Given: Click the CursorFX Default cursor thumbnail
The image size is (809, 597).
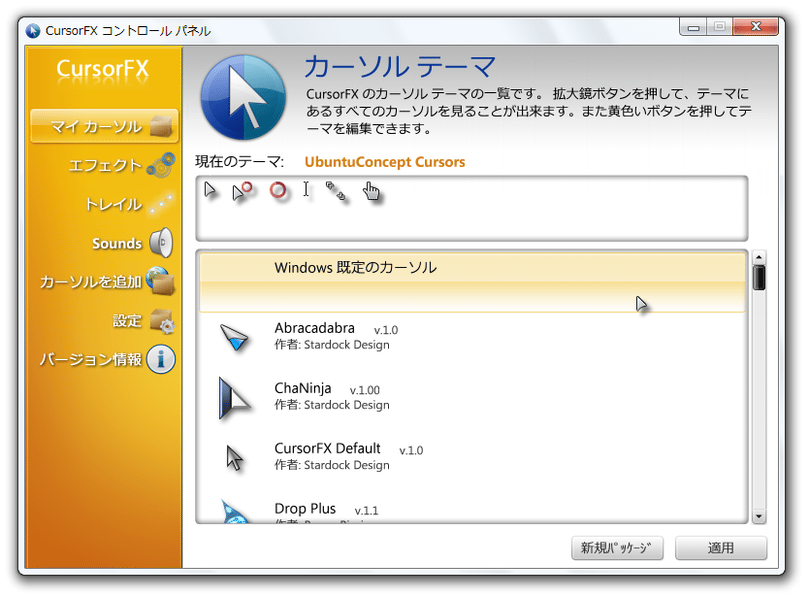Looking at the screenshot, I should [234, 458].
